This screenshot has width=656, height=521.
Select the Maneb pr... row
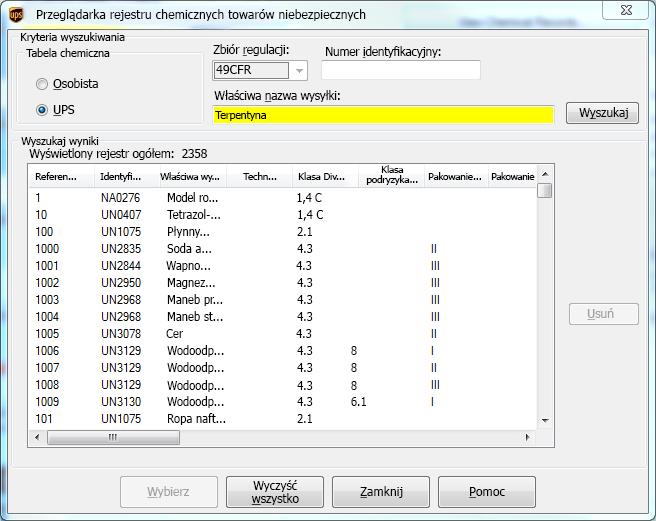coord(283,300)
